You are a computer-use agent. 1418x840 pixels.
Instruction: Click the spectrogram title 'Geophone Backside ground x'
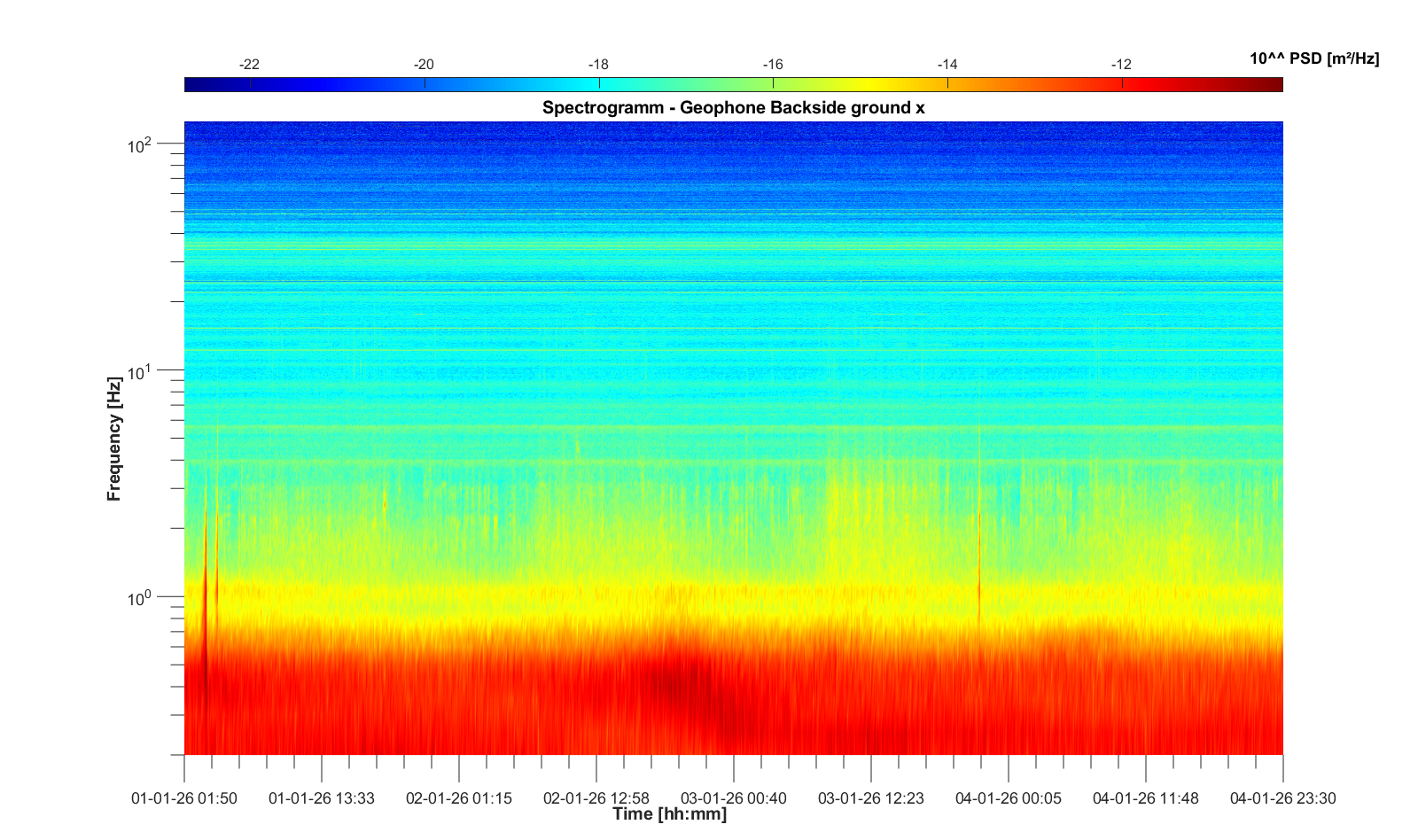(733, 108)
